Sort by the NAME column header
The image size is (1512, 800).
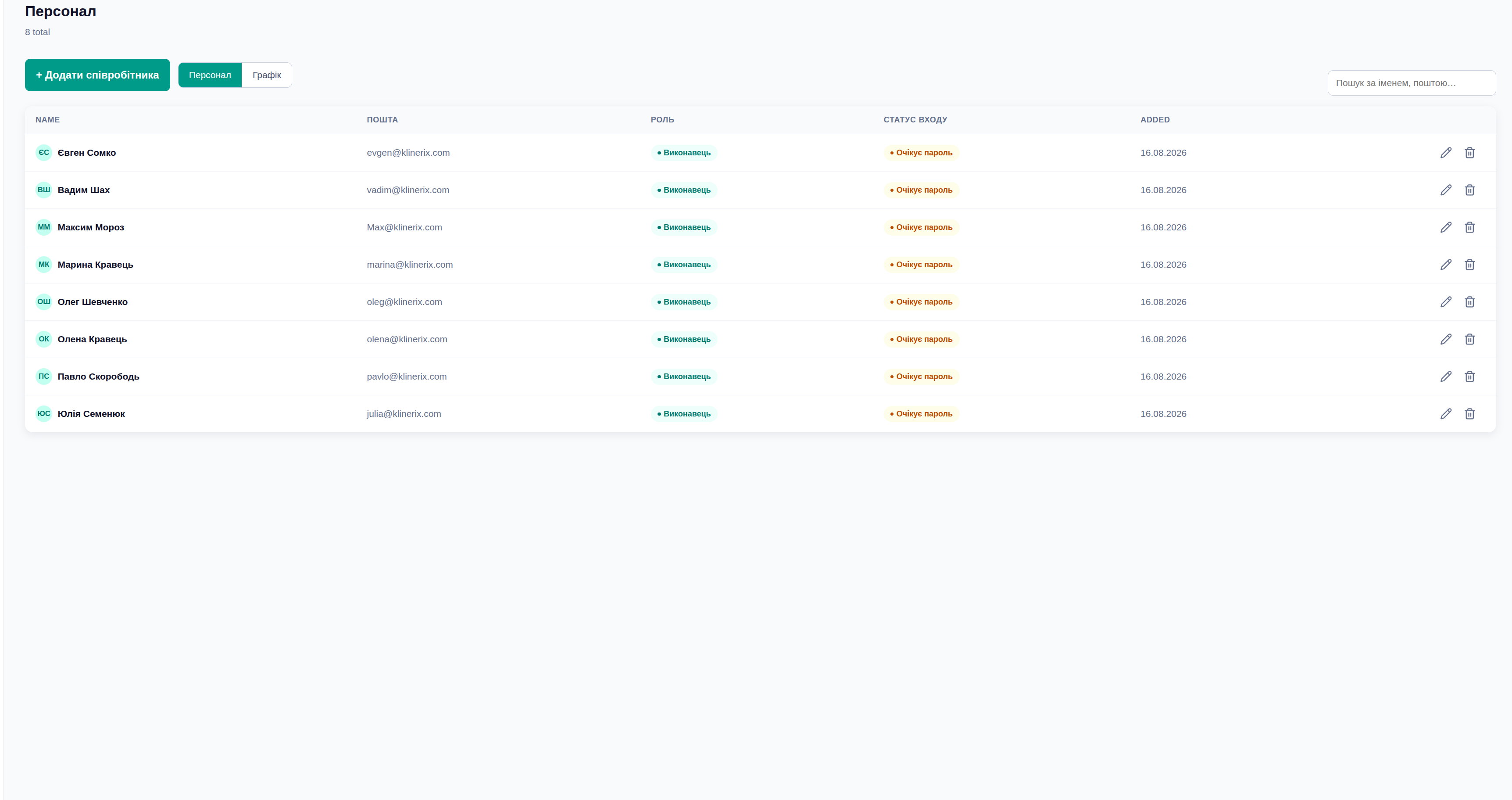(47, 120)
